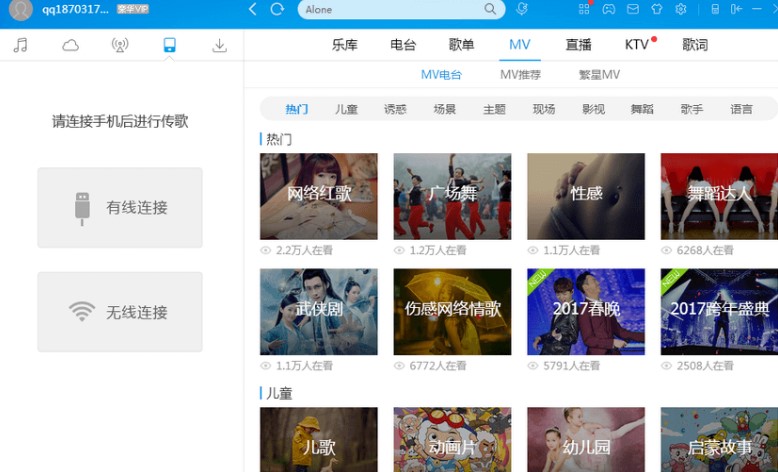778x472 pixels.
Task: Click the 6268人在看 viewer count
Action: [705, 251]
